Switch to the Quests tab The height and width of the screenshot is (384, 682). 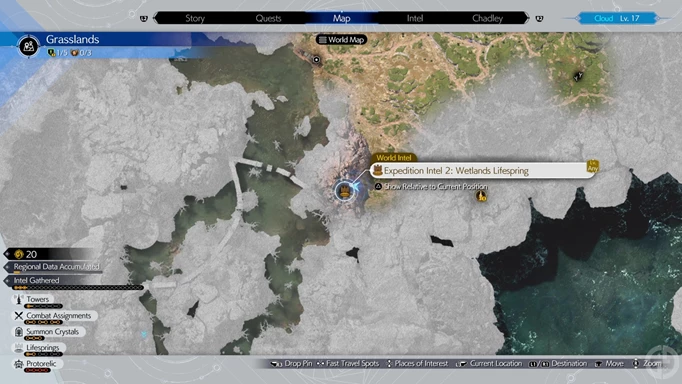268,18
